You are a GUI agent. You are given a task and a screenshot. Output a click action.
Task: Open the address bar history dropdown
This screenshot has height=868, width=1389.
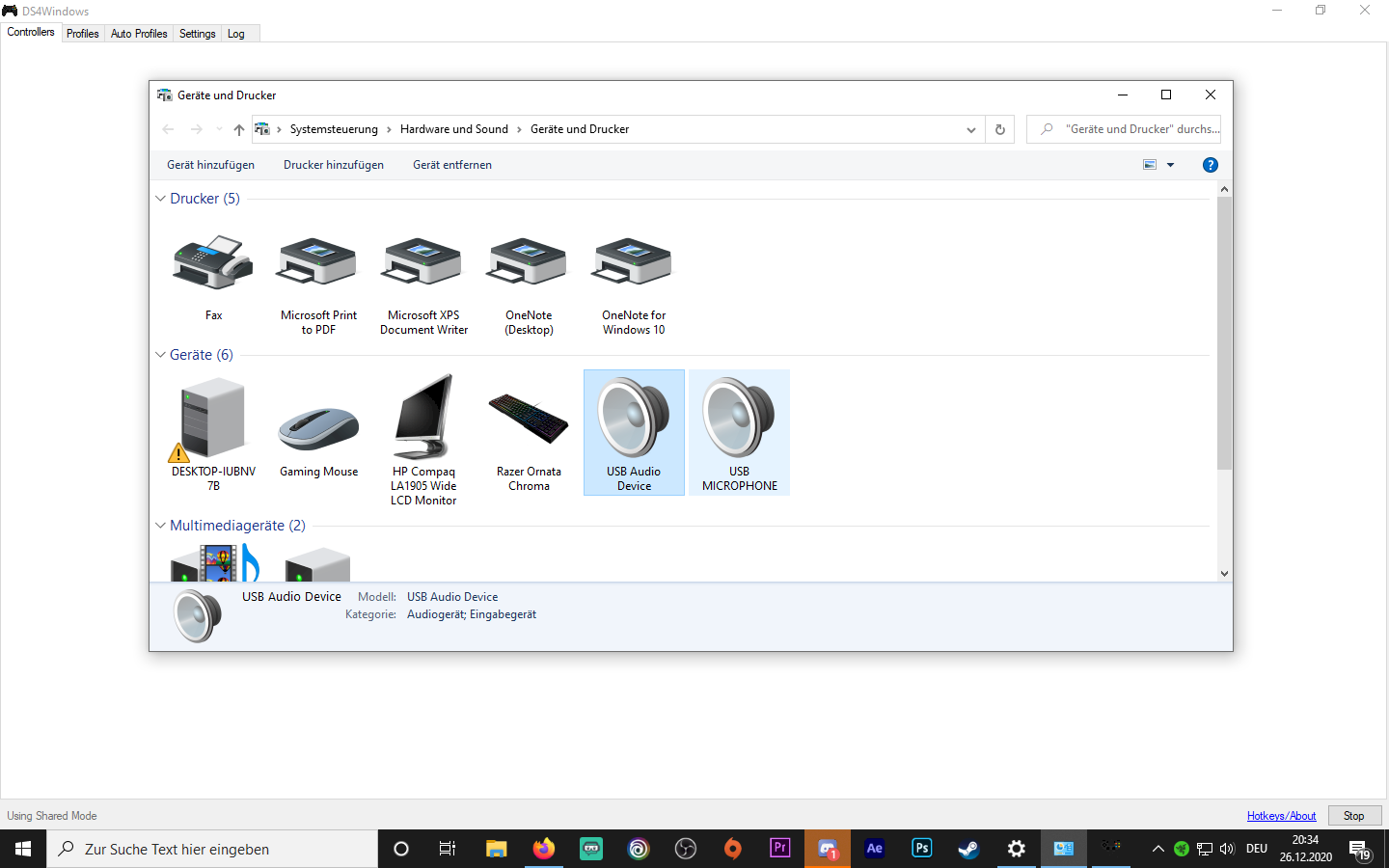[971, 129]
